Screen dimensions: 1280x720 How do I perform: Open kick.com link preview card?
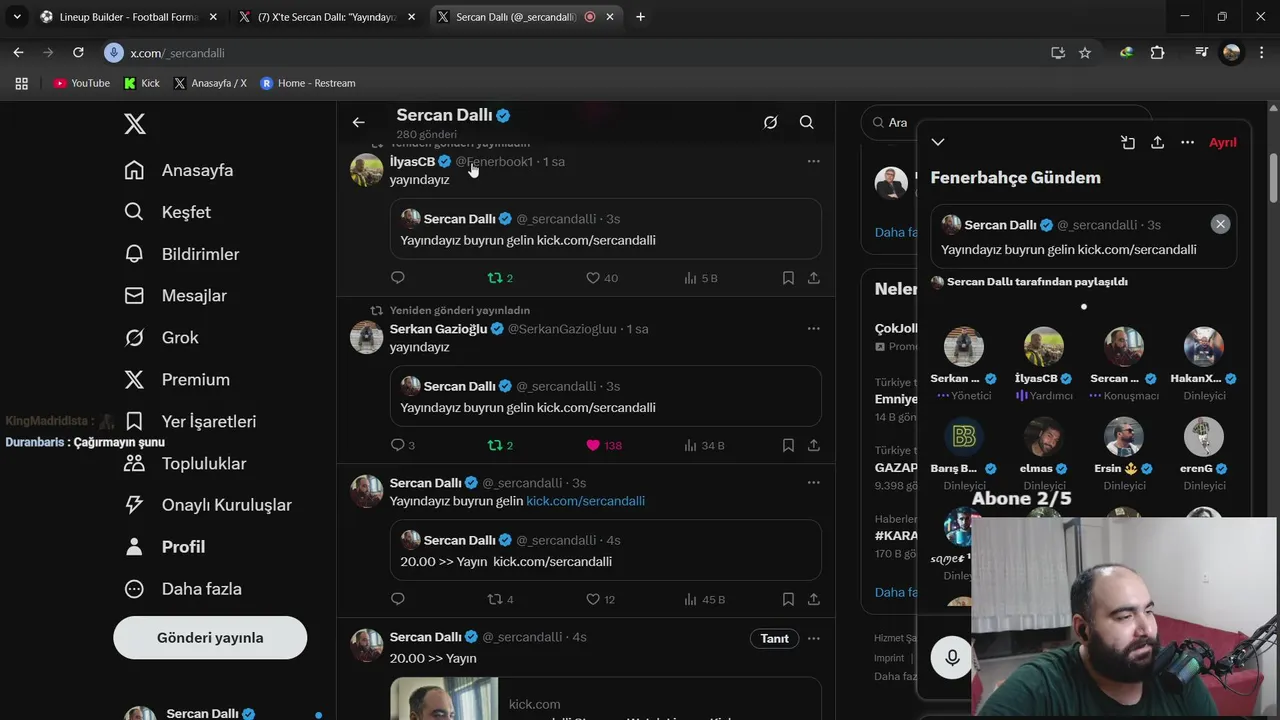tap(605, 698)
